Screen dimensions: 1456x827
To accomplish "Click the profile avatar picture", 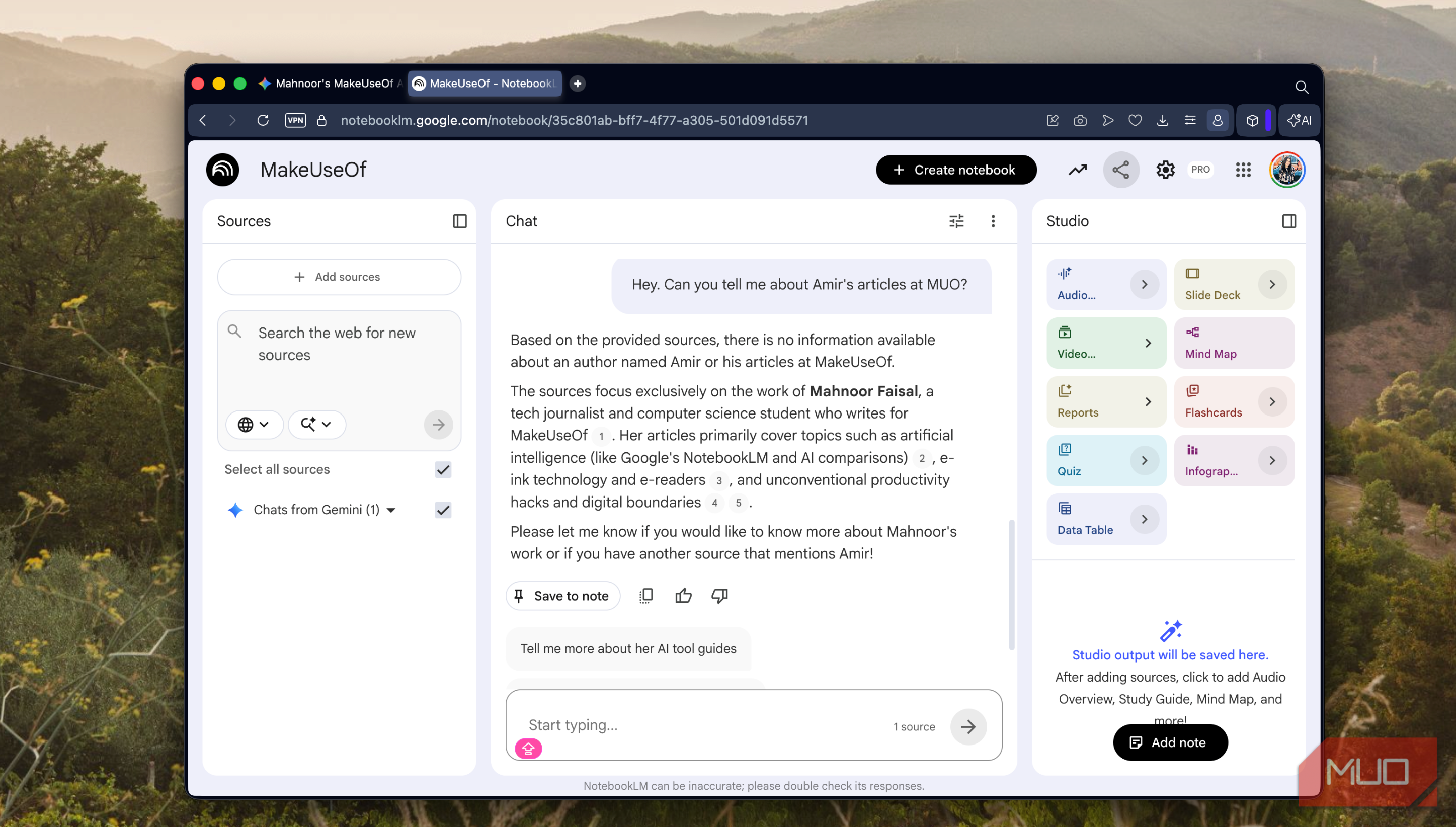I will [1287, 169].
